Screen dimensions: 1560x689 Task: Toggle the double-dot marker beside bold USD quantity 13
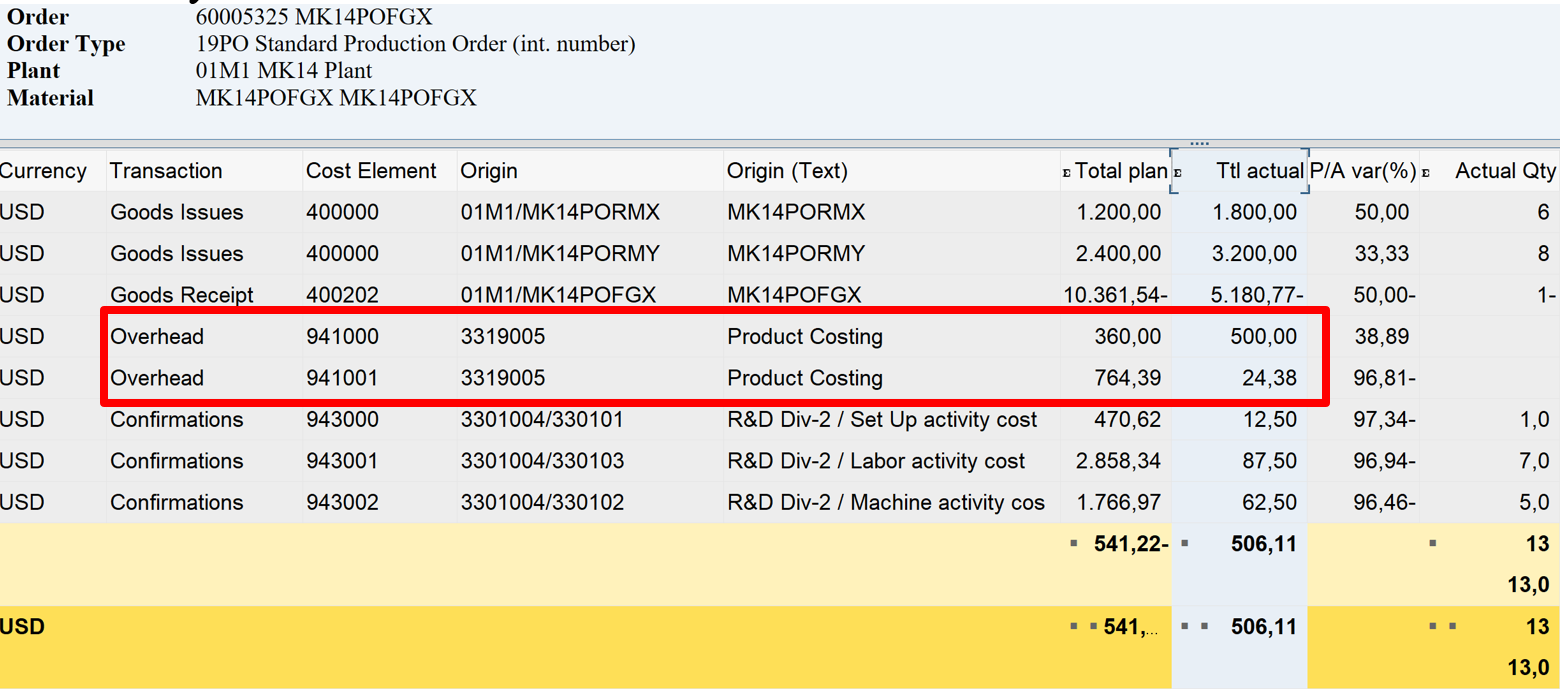point(1443,627)
